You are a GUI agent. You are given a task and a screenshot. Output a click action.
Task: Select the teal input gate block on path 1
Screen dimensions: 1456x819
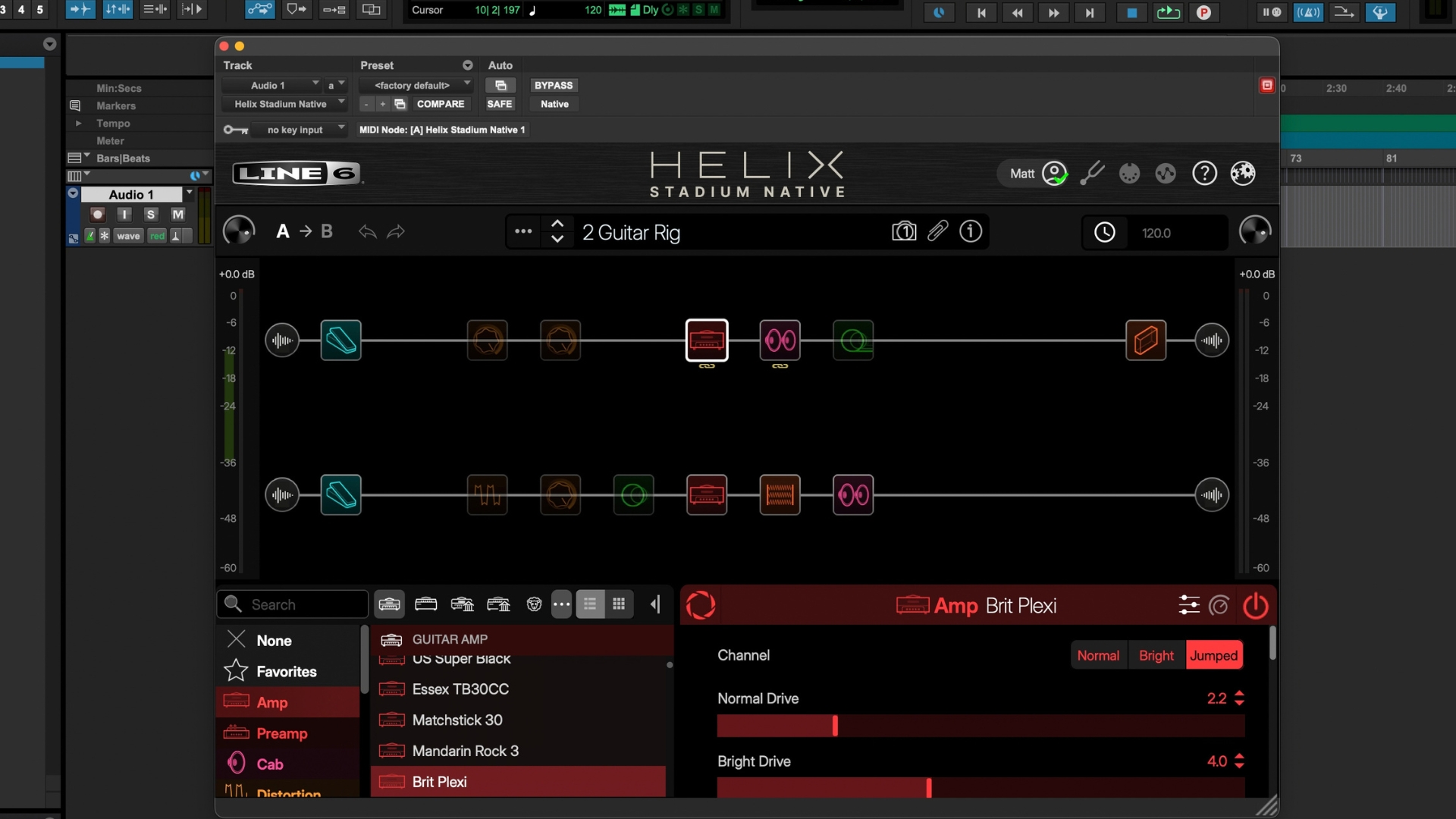coord(341,340)
